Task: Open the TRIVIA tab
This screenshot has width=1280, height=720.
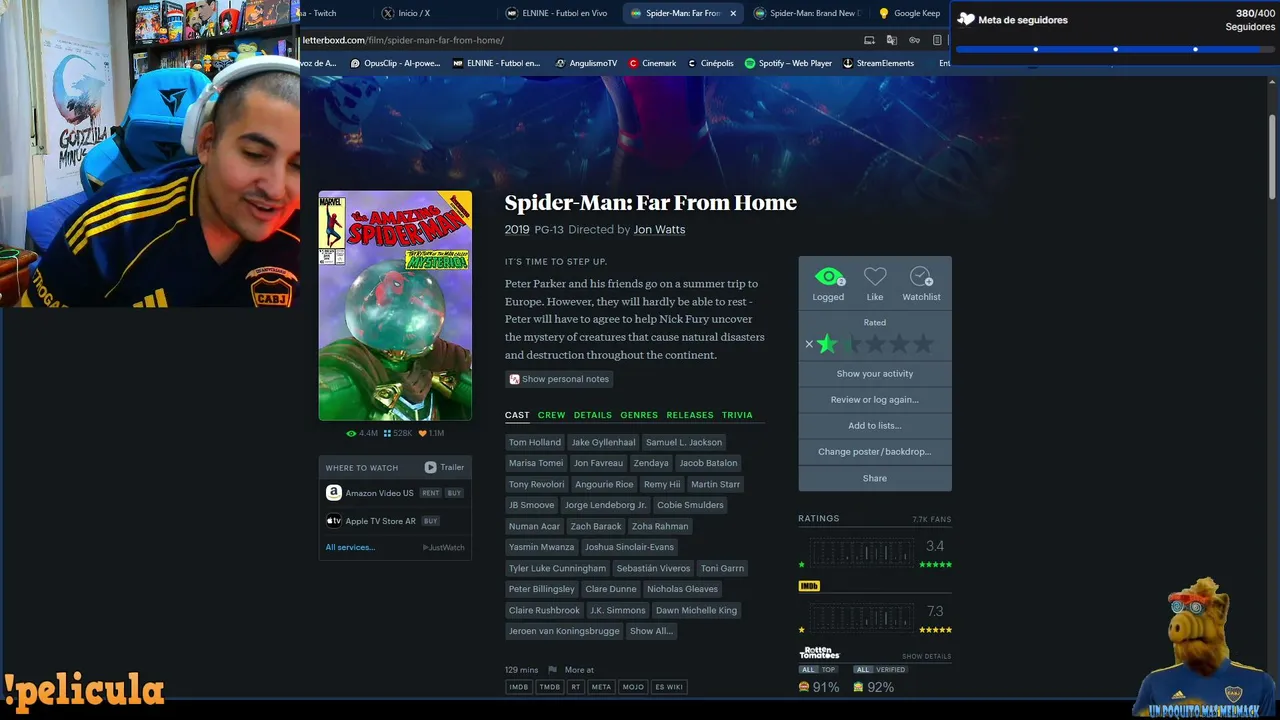Action: point(737,415)
